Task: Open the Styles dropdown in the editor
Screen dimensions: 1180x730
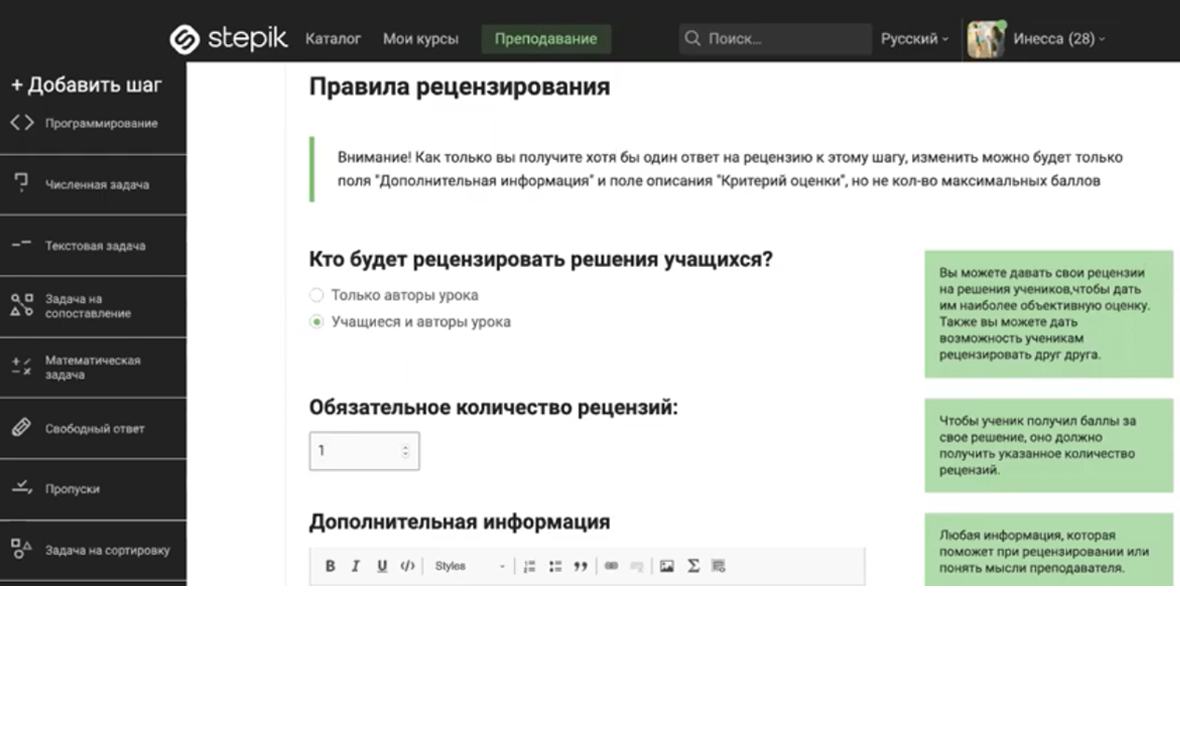Action: click(470, 566)
